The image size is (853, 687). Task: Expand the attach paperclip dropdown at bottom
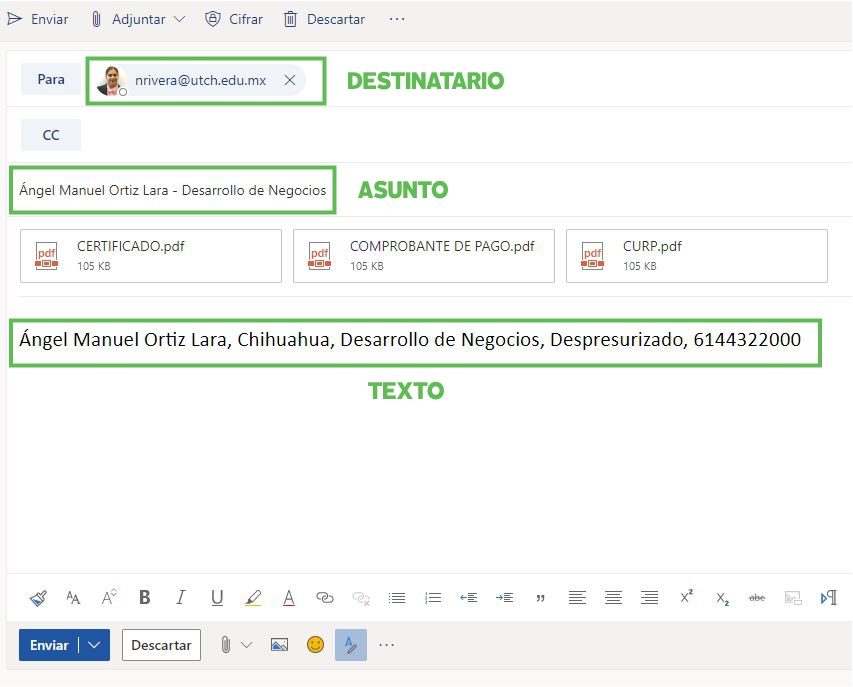tap(246, 645)
